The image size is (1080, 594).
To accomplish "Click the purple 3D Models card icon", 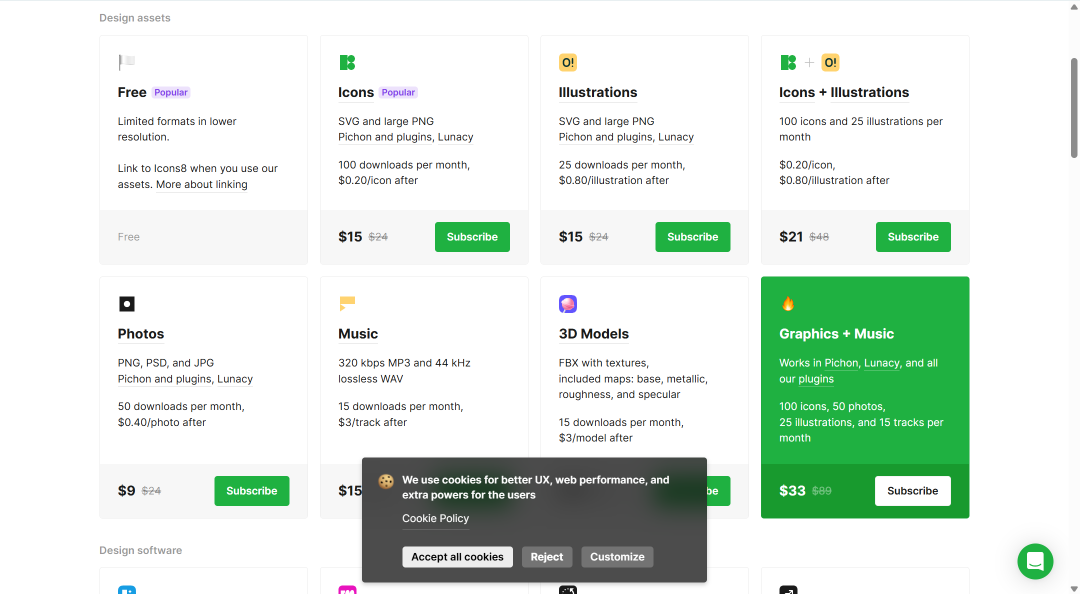I will point(568,304).
